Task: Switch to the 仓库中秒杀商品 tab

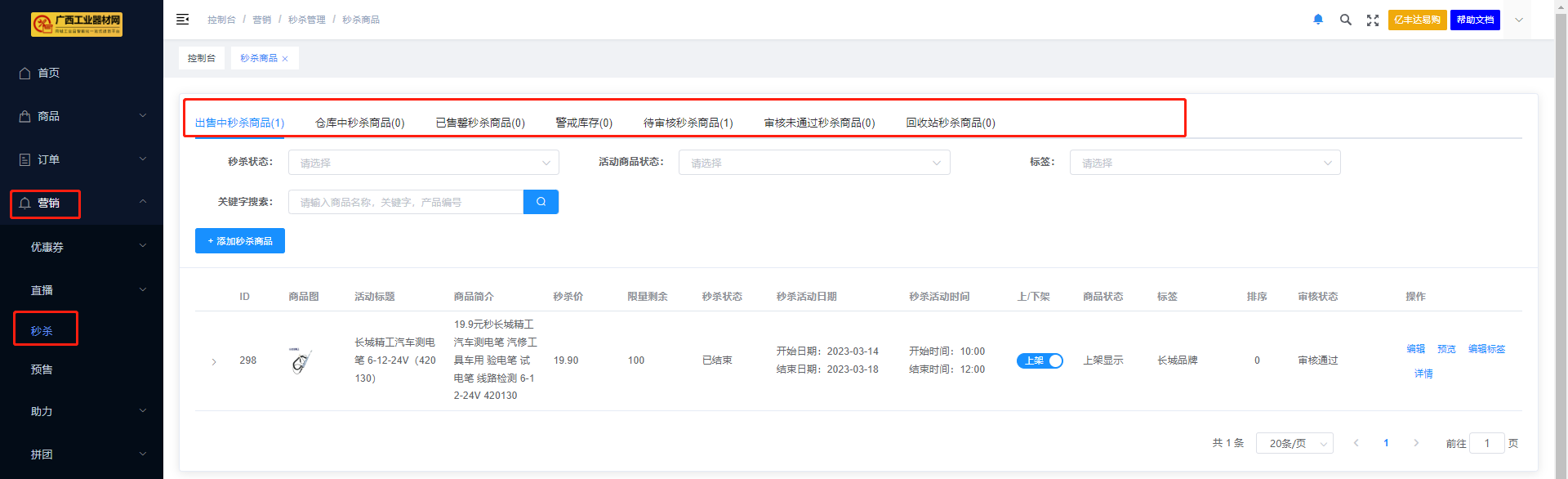Action: click(359, 123)
